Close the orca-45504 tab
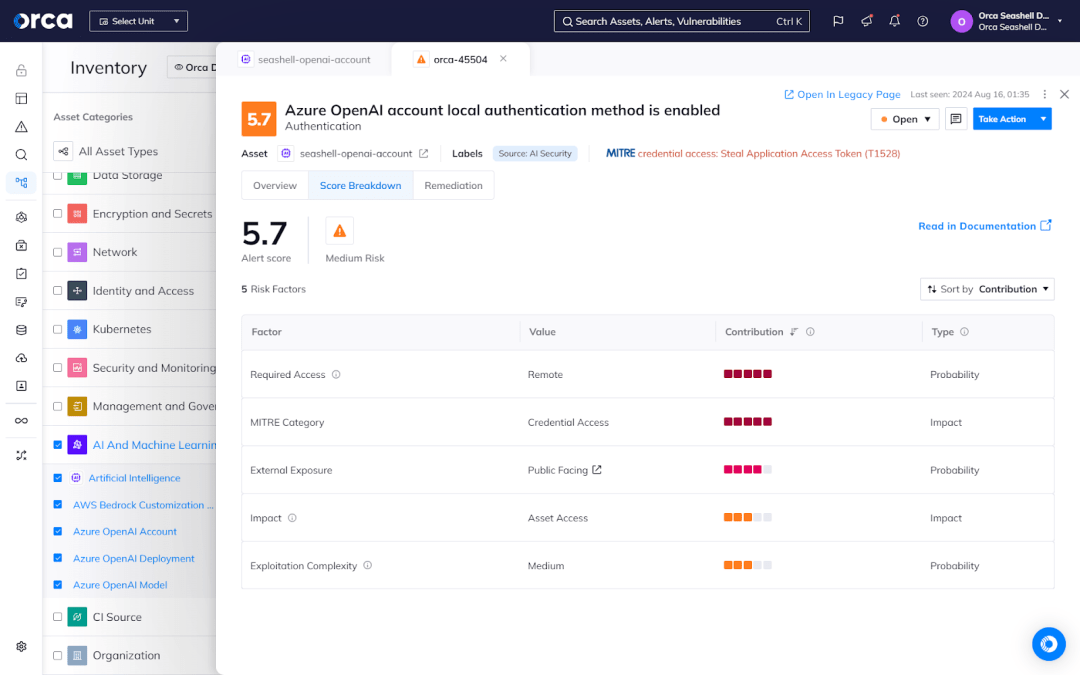 503,59
